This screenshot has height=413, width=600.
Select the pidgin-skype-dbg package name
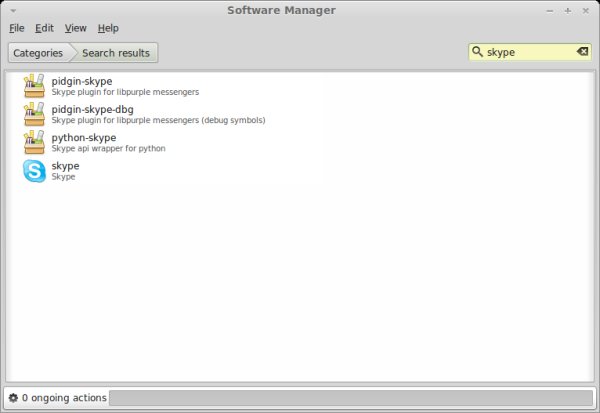click(92, 109)
